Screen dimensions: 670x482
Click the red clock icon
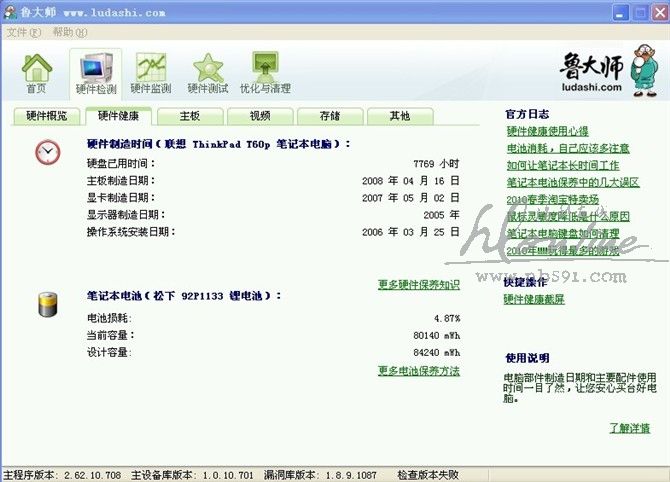tap(47, 152)
